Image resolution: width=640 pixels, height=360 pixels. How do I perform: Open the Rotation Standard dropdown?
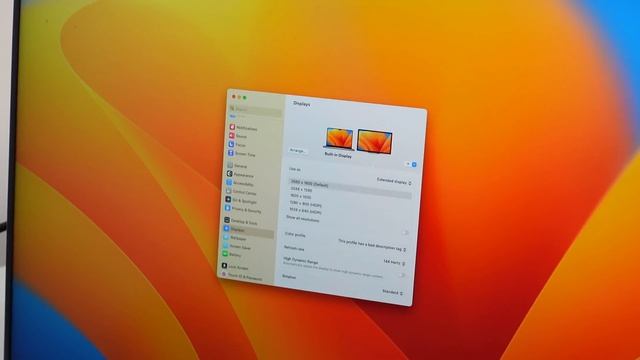click(x=392, y=292)
